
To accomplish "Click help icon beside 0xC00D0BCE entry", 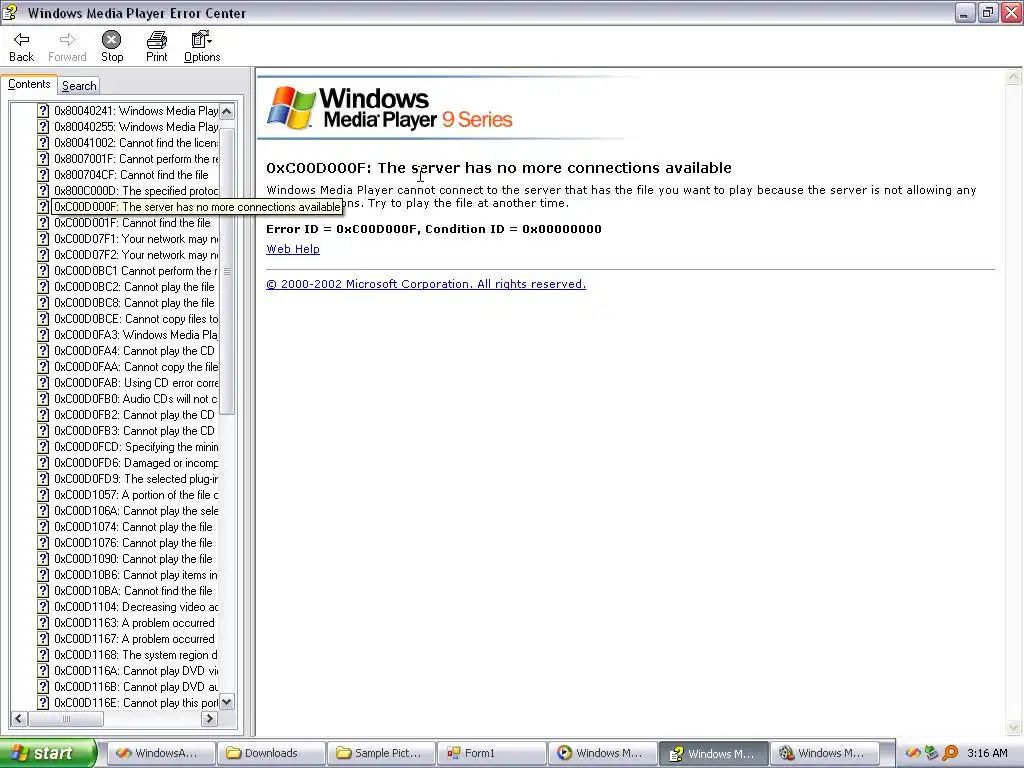I will pyautogui.click(x=43, y=319).
